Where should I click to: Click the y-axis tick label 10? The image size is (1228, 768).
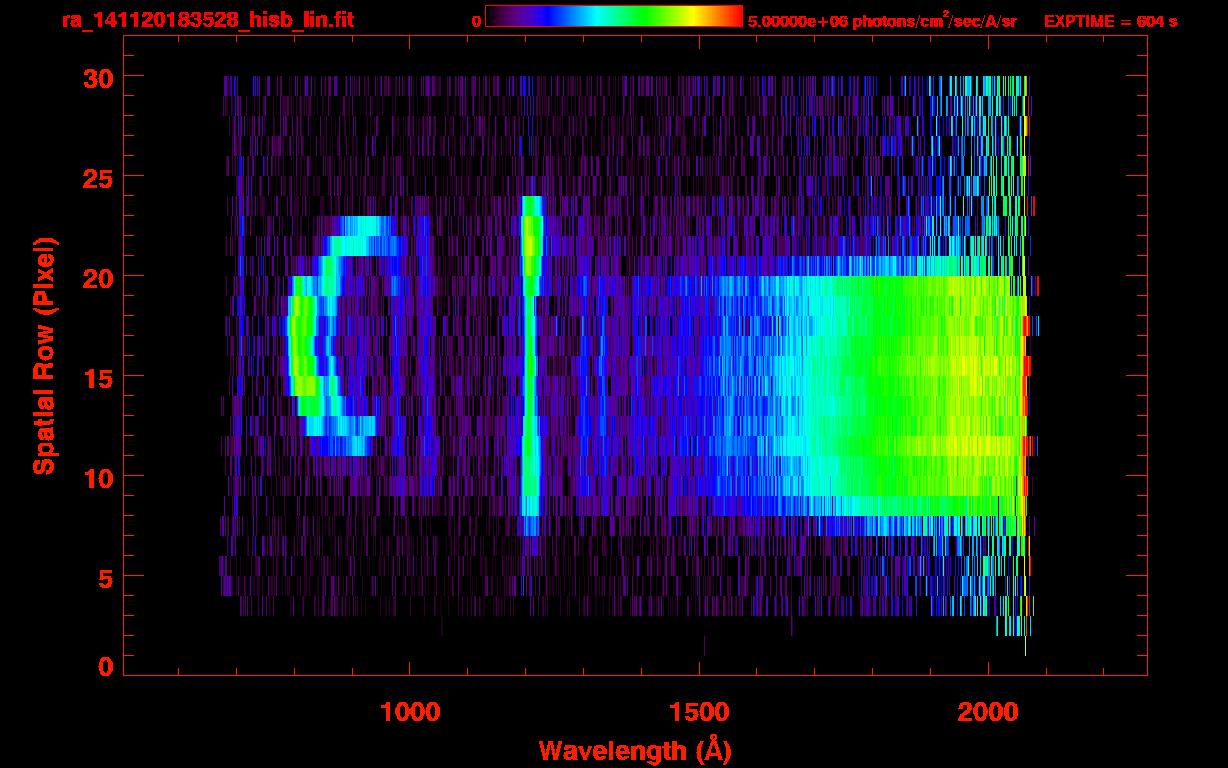[97, 477]
